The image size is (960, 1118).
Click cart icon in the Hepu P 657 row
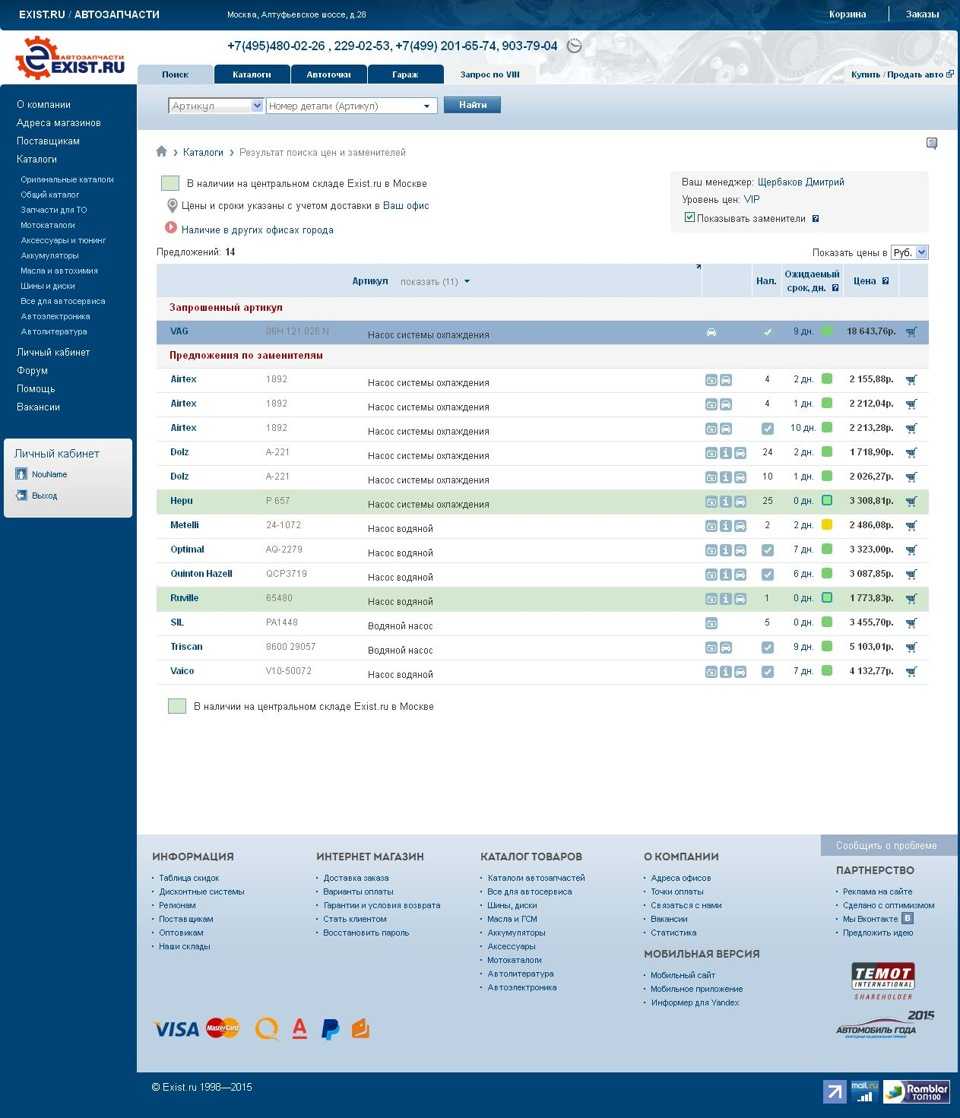[x=910, y=501]
